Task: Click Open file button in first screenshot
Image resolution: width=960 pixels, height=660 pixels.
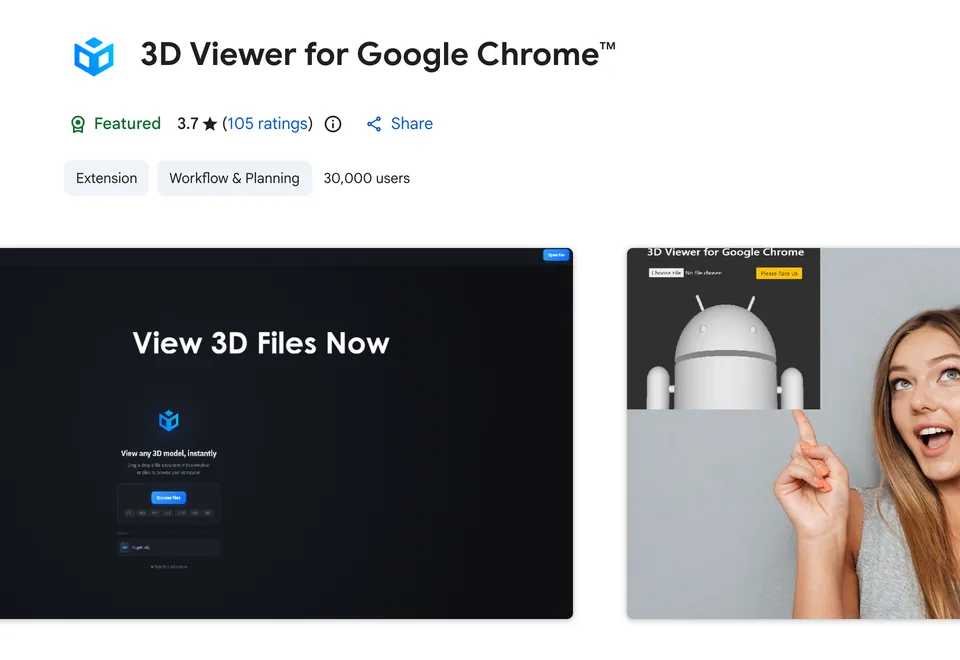Action: pos(556,255)
